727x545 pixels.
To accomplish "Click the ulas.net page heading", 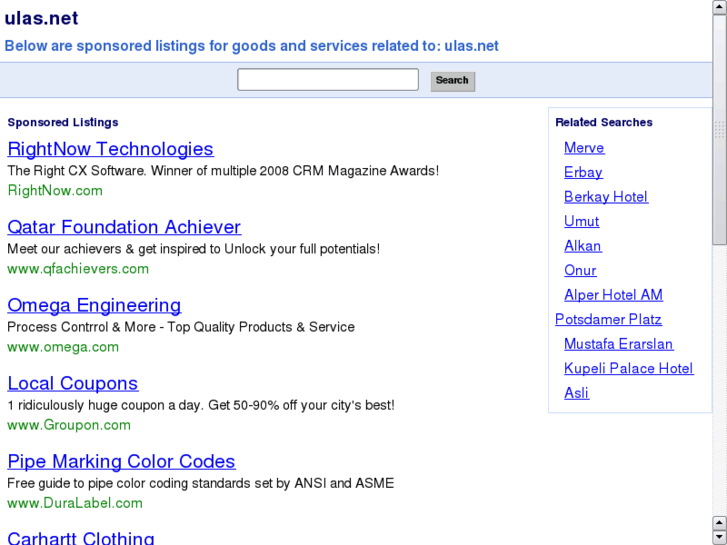I will coord(41,18).
